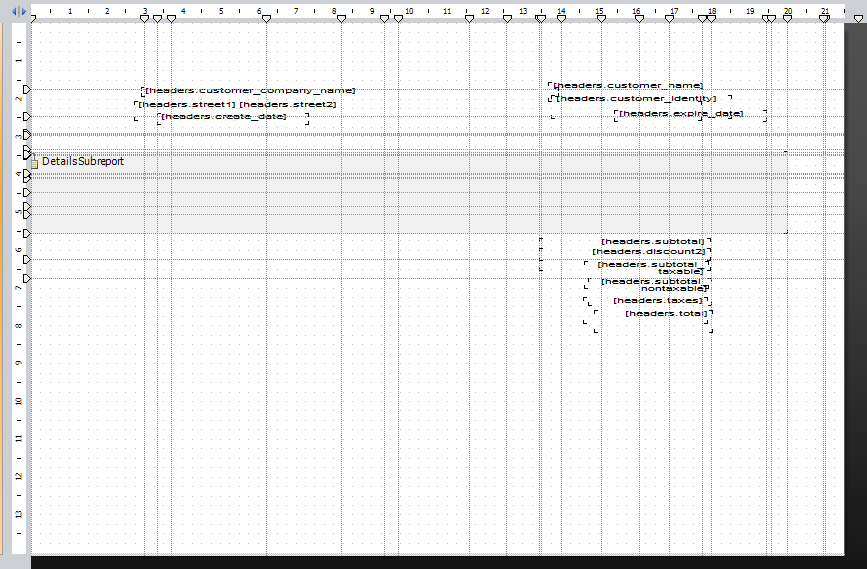867x569 pixels.
Task: Select the headers.create_date field
Action: click(x=223, y=117)
